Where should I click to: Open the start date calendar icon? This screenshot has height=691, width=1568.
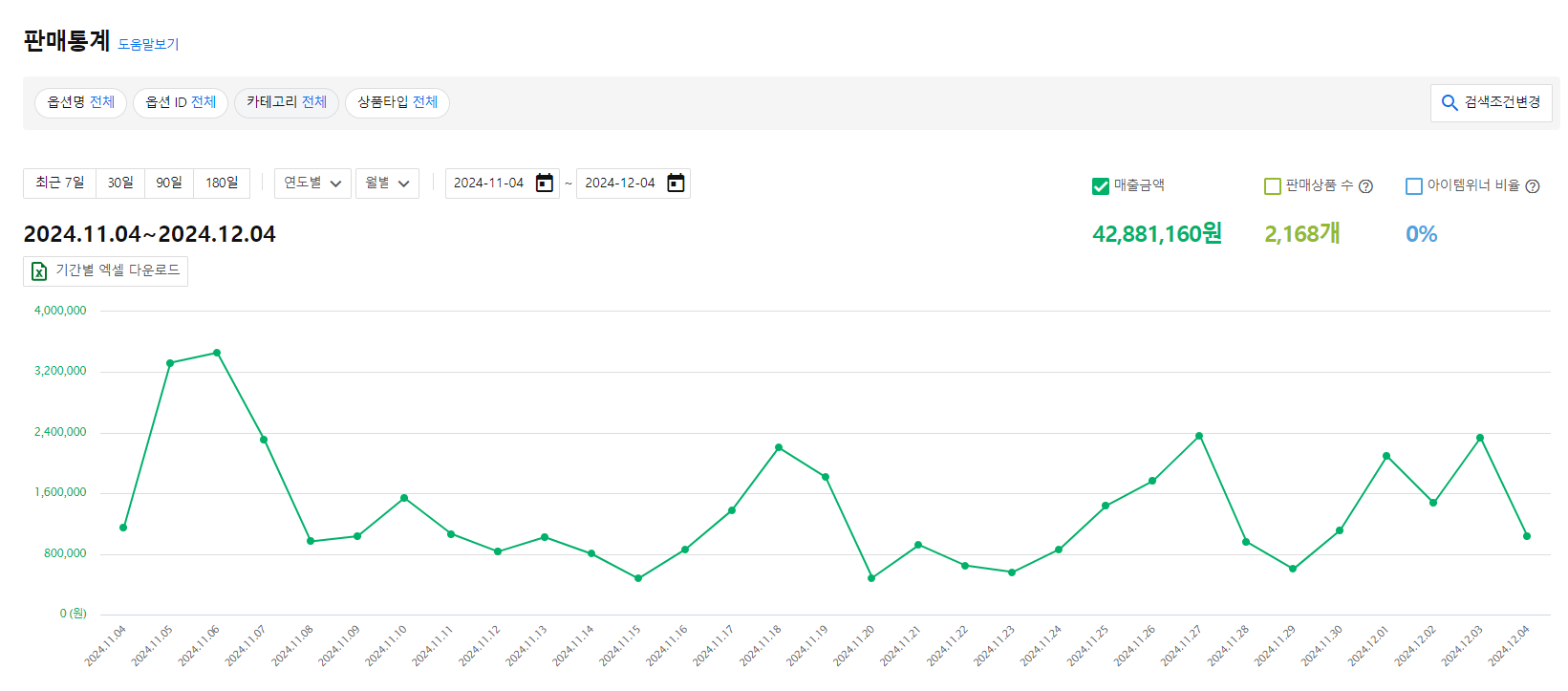545,184
